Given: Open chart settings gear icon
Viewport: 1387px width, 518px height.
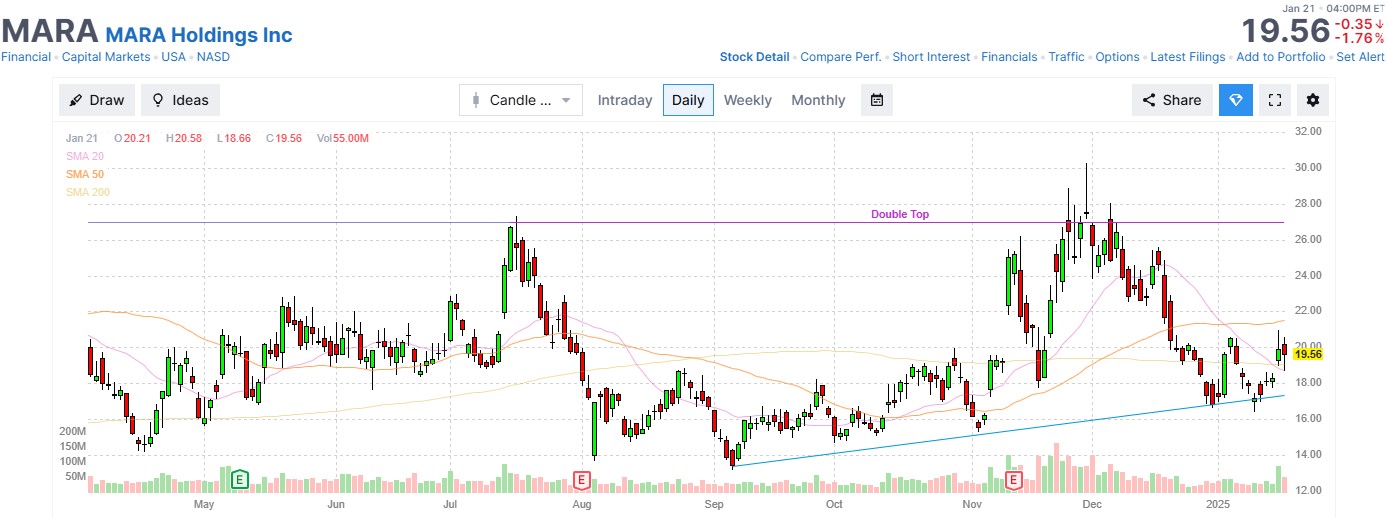Looking at the screenshot, I should (x=1313, y=100).
